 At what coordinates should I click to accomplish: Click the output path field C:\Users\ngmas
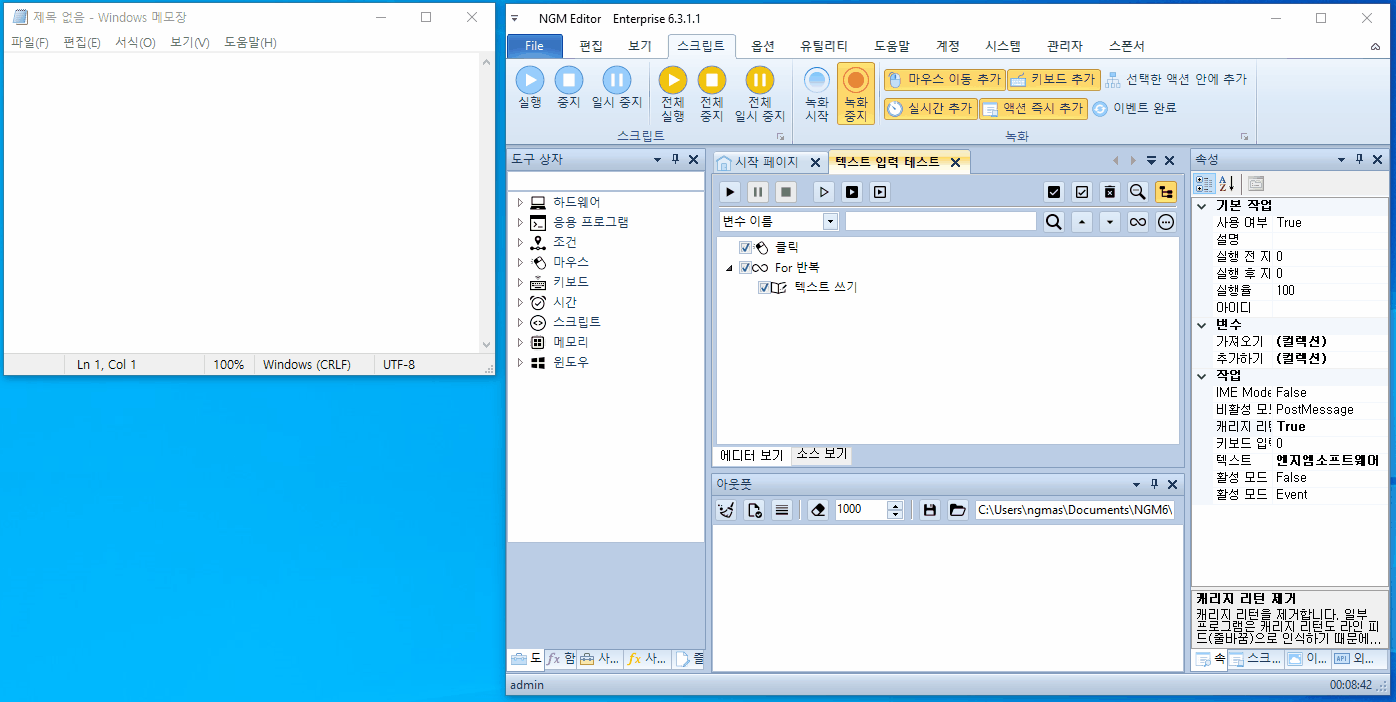(x=1076, y=510)
